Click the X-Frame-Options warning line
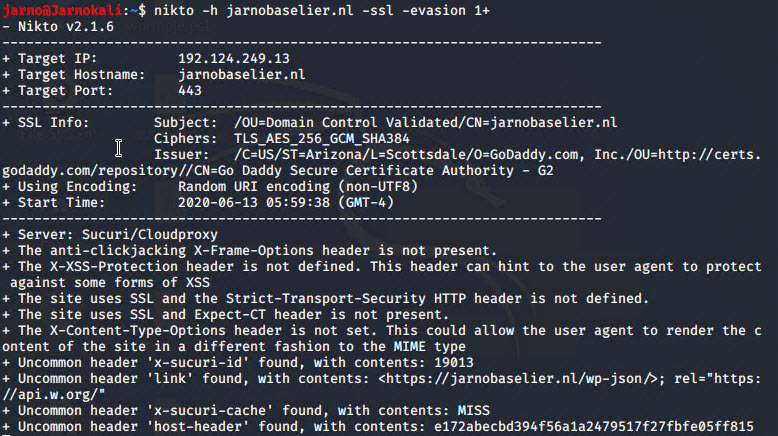Screen dimensions: 778x436 pos(250,250)
